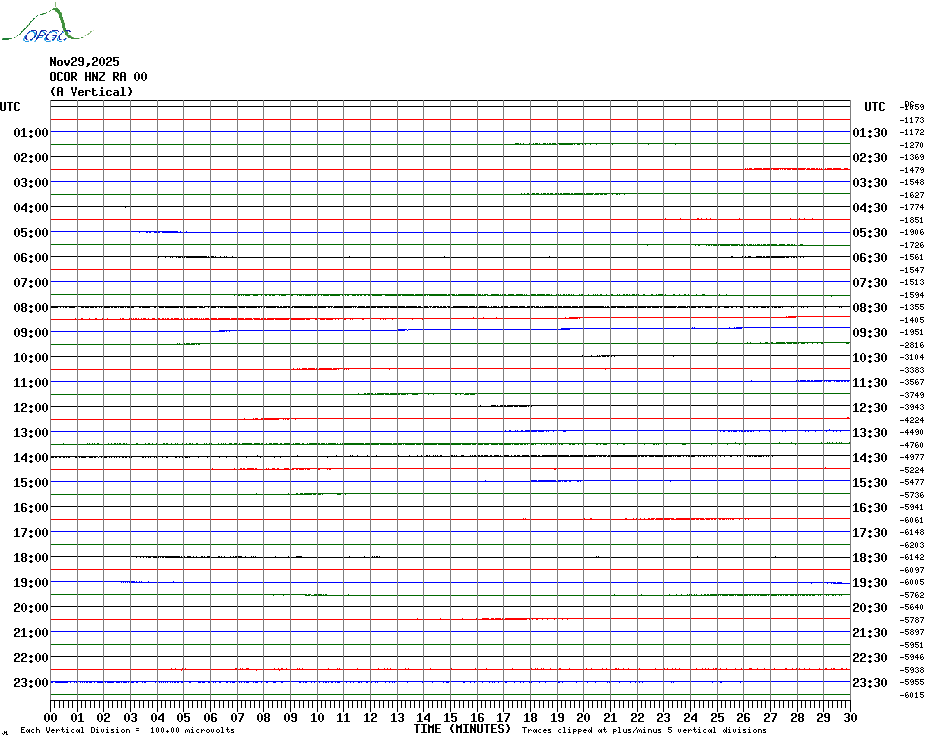The image size is (930, 744).
Task: Click minute 00 on the bottom time axis
Action: pos(51,717)
